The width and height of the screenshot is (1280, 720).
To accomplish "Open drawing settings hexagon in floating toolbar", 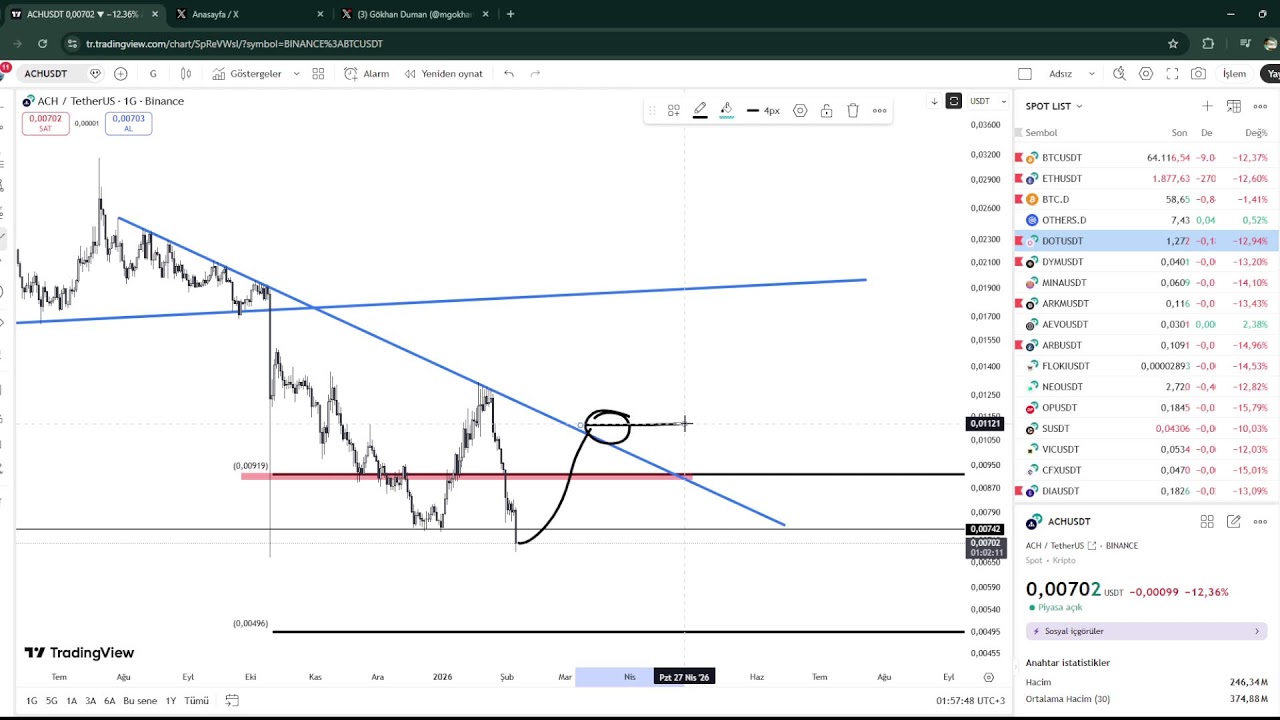I will tap(800, 111).
